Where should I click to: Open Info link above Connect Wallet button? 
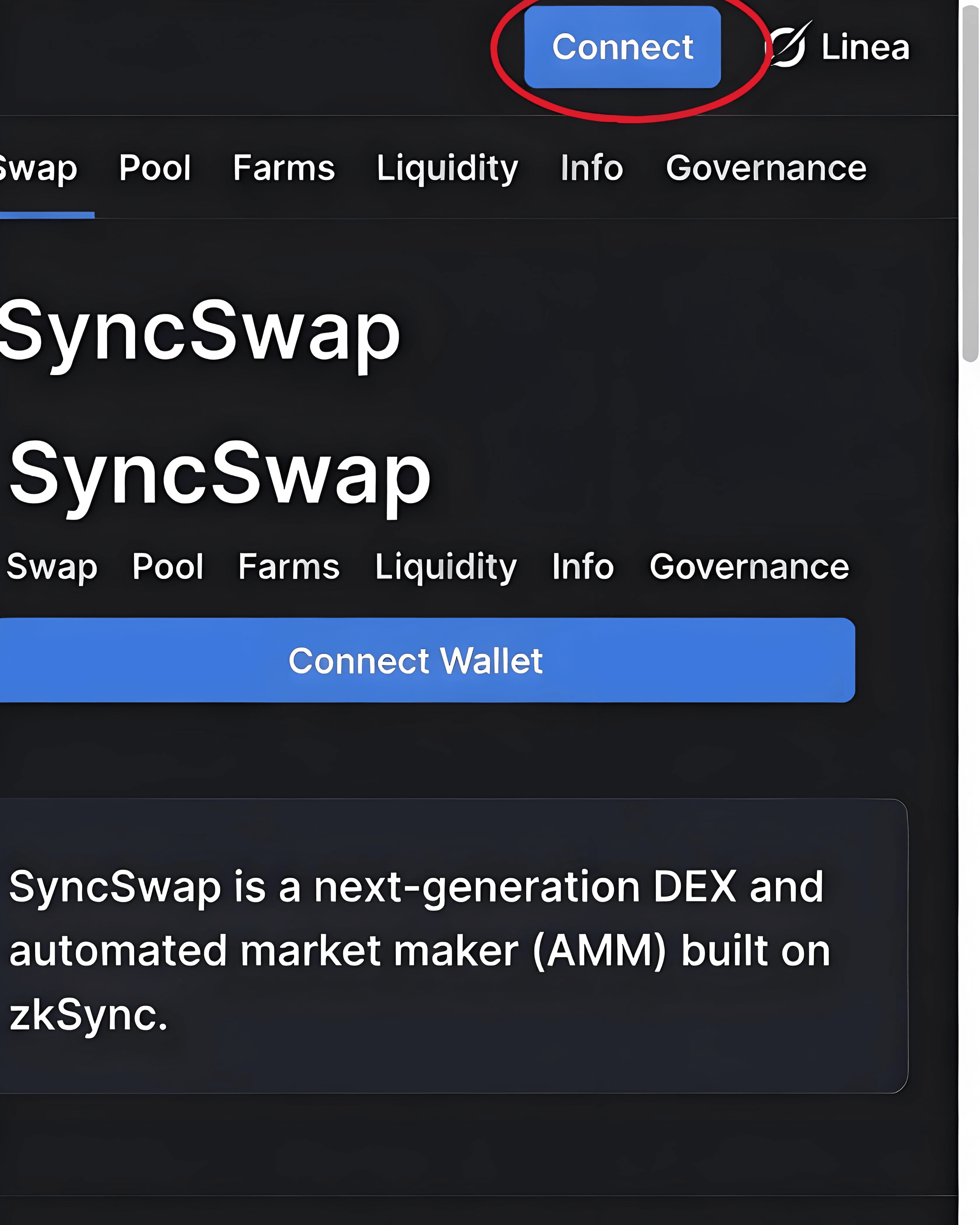coord(583,566)
